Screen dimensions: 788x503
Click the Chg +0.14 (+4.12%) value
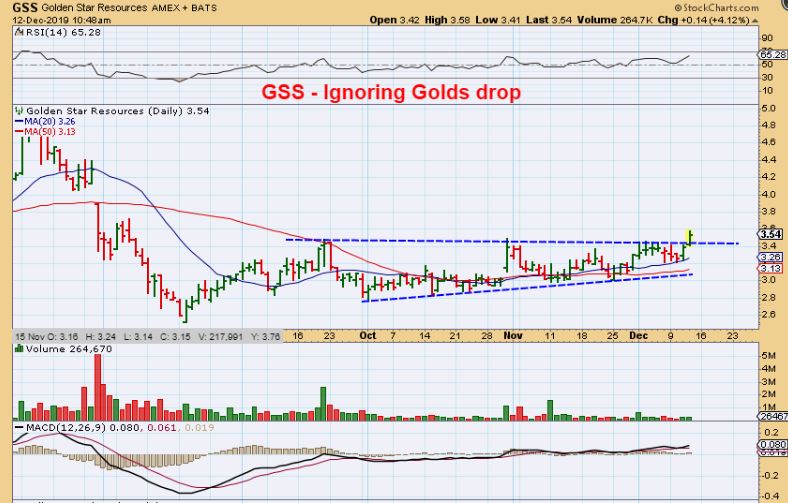point(704,20)
